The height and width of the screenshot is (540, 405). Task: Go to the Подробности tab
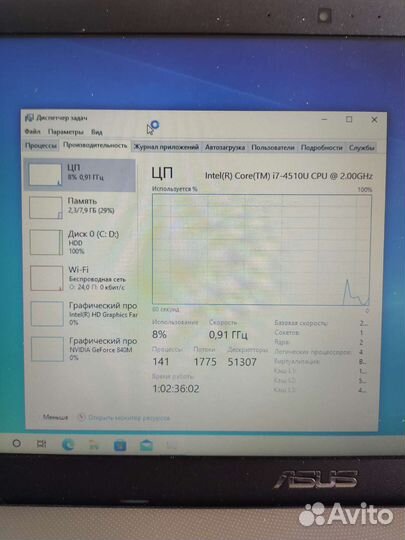point(321,148)
